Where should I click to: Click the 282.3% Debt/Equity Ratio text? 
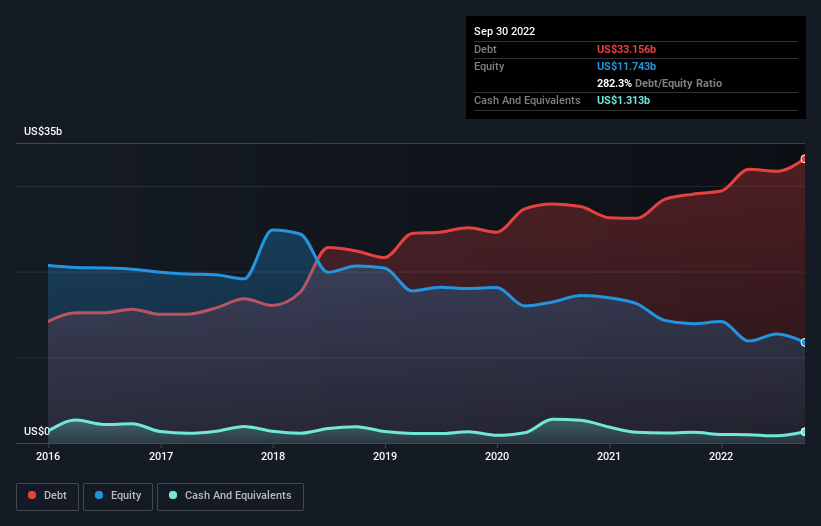point(659,83)
